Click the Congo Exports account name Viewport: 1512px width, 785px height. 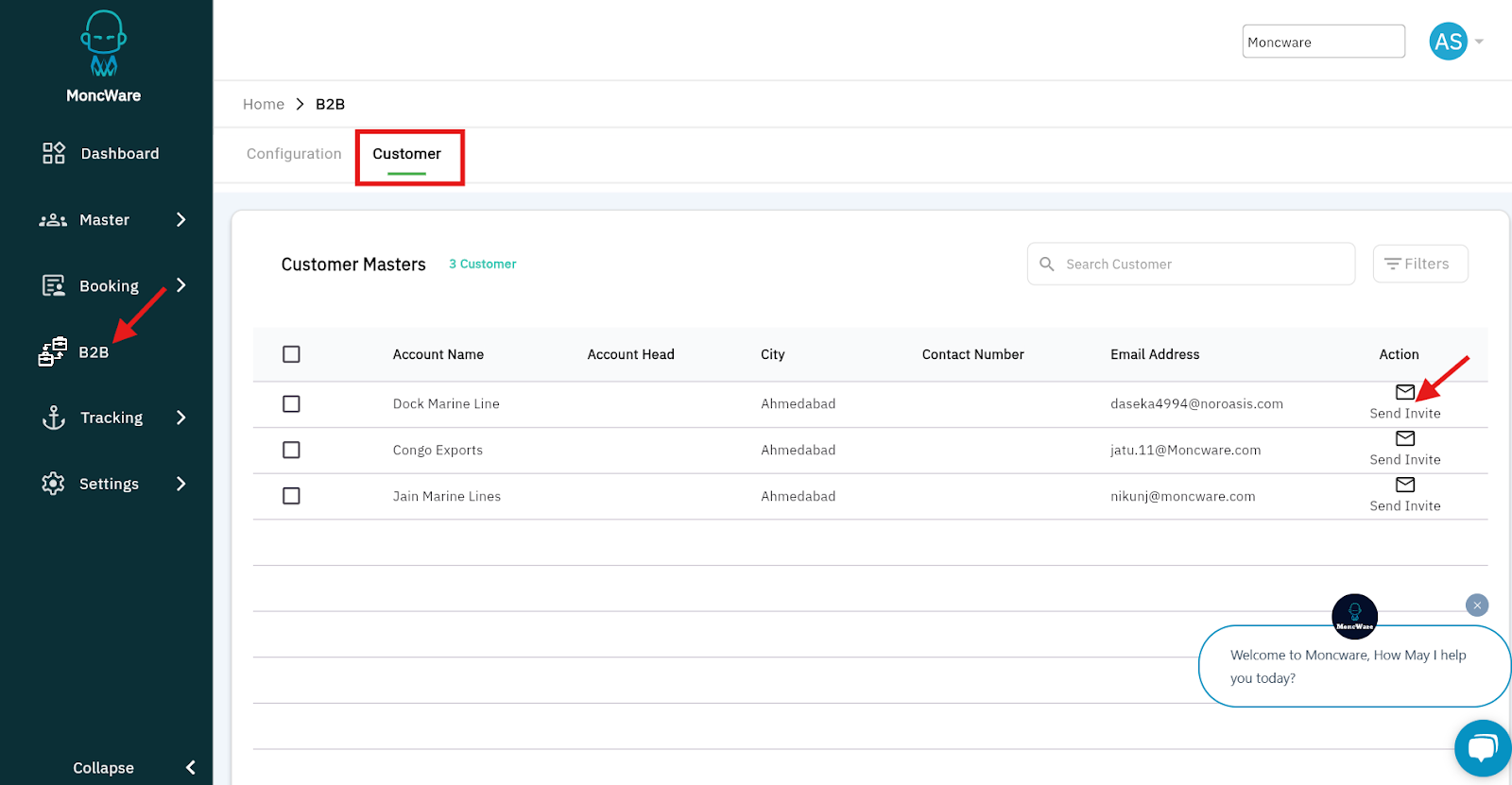tap(438, 450)
